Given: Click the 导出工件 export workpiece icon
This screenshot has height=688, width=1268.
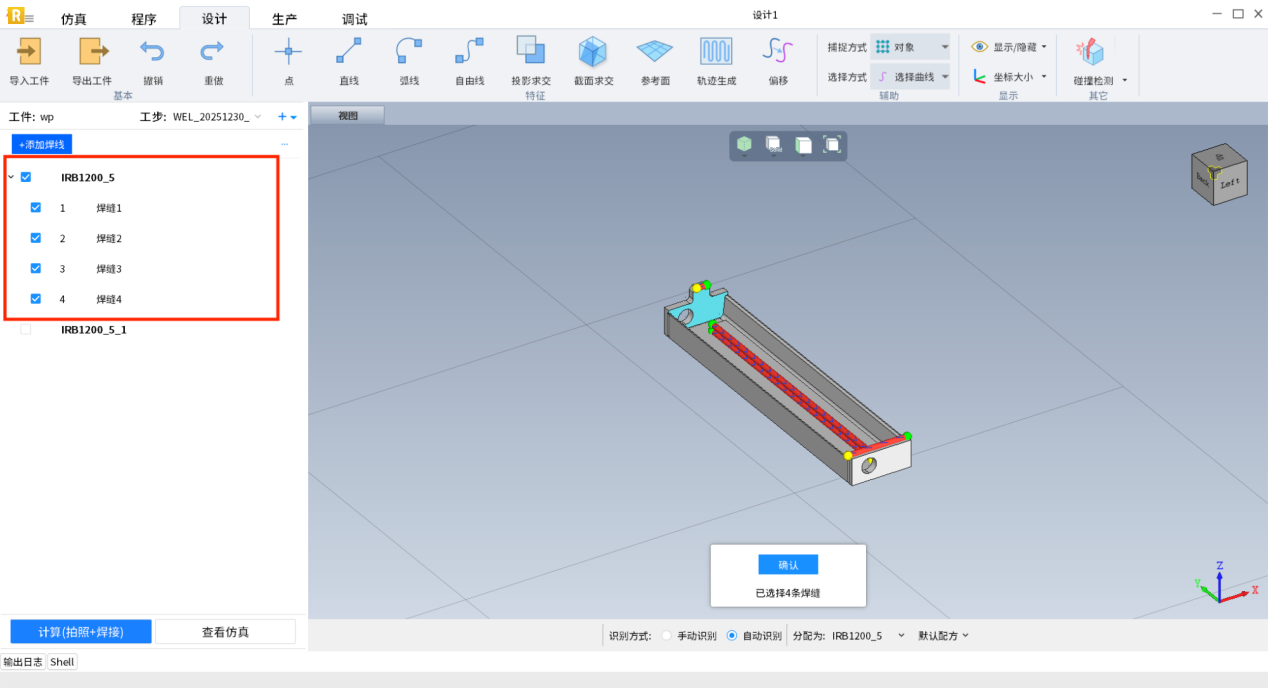Looking at the screenshot, I should pyautogui.click(x=92, y=52).
